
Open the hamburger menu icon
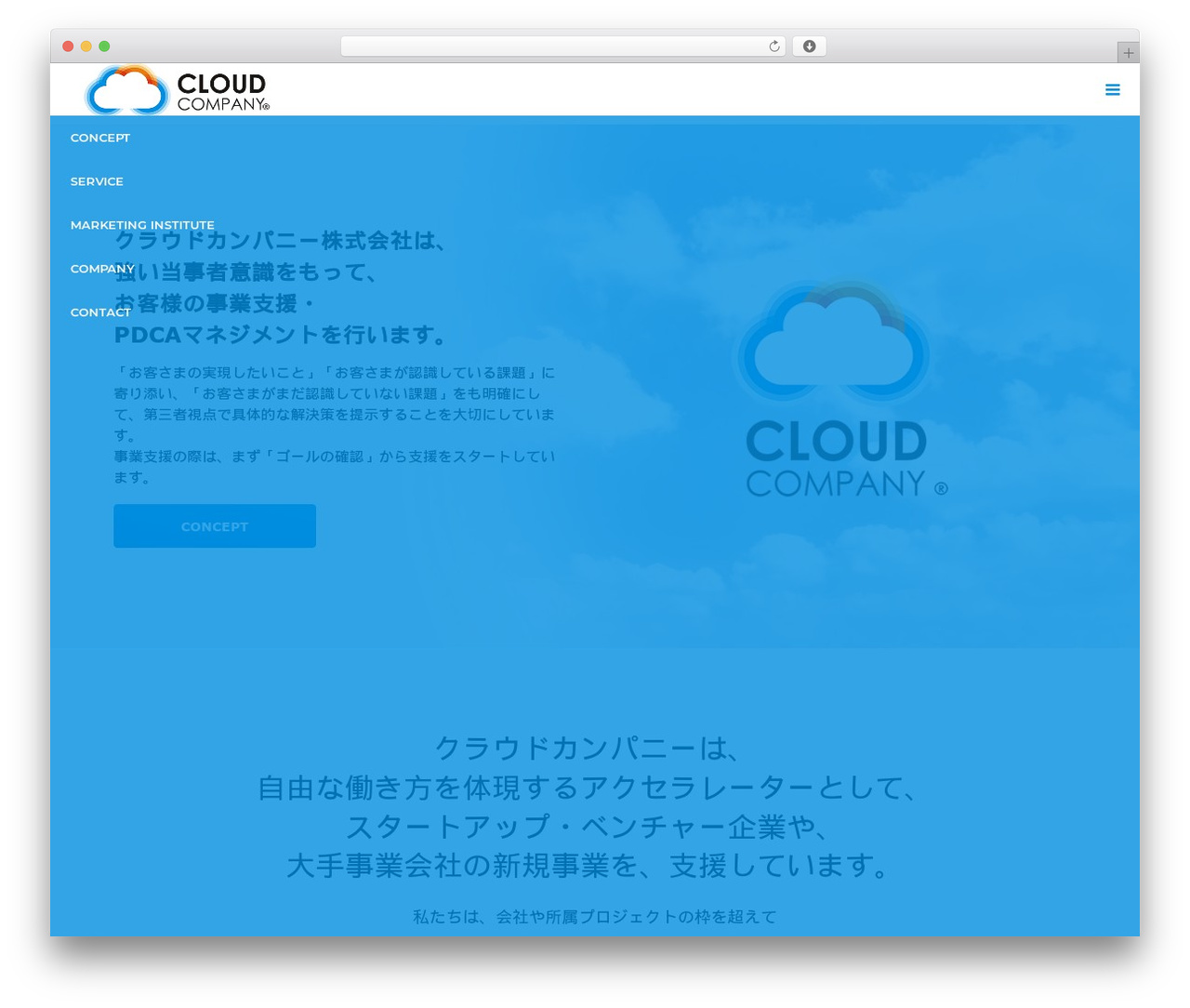pyautogui.click(x=1112, y=89)
